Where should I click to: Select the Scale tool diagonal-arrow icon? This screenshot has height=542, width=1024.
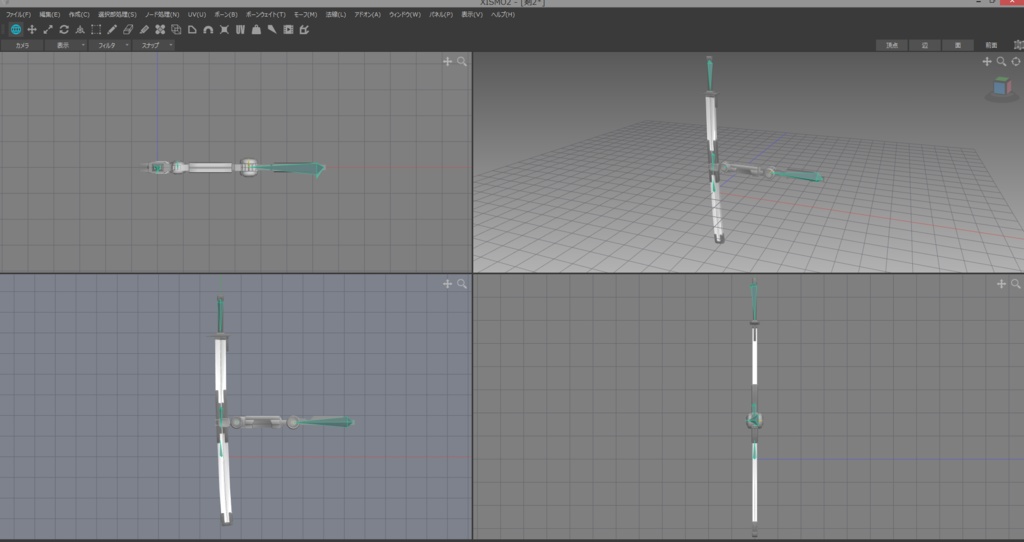[x=48, y=29]
